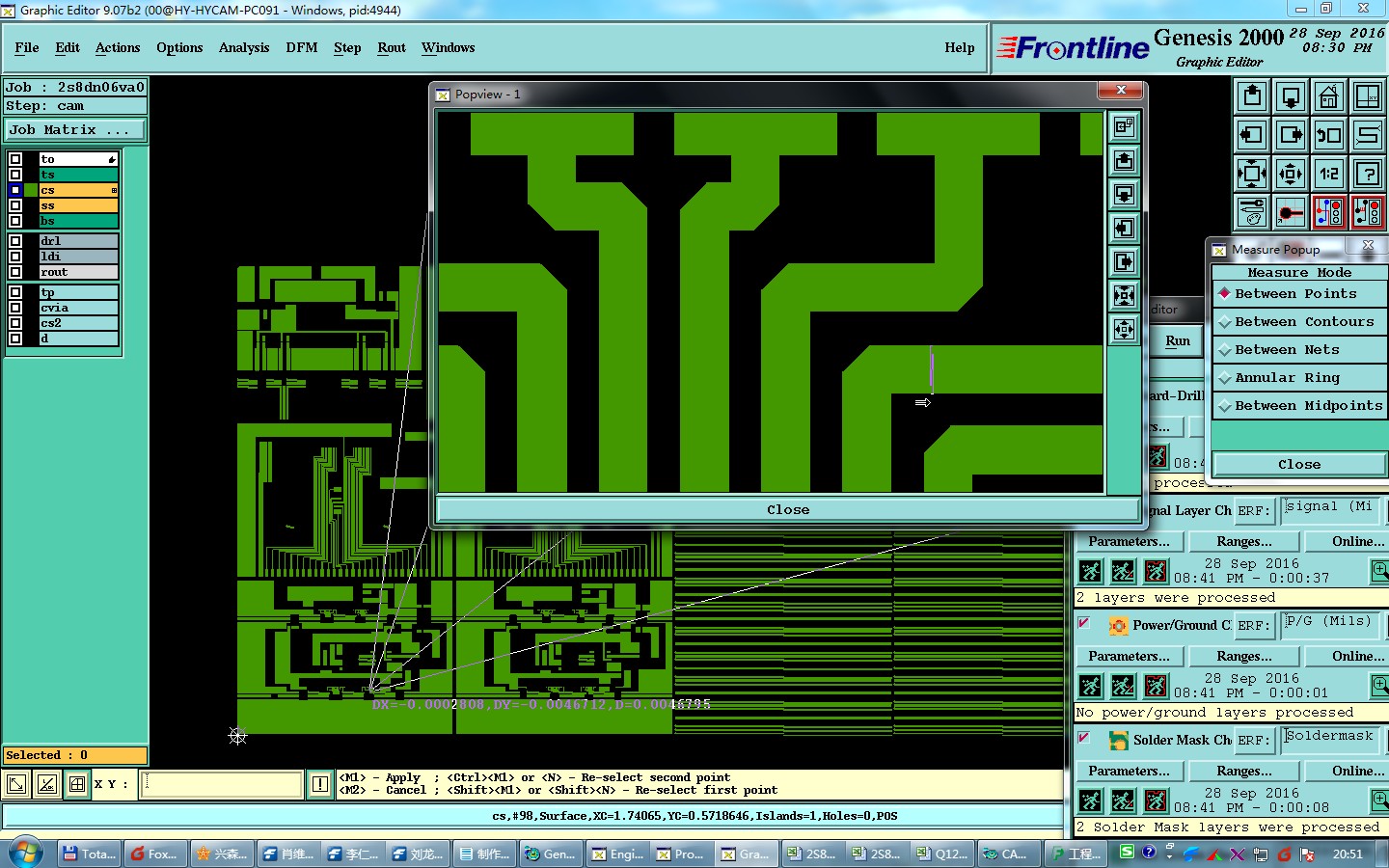Open the Analysis menu
The width and height of the screenshot is (1389, 868).
[x=244, y=47]
